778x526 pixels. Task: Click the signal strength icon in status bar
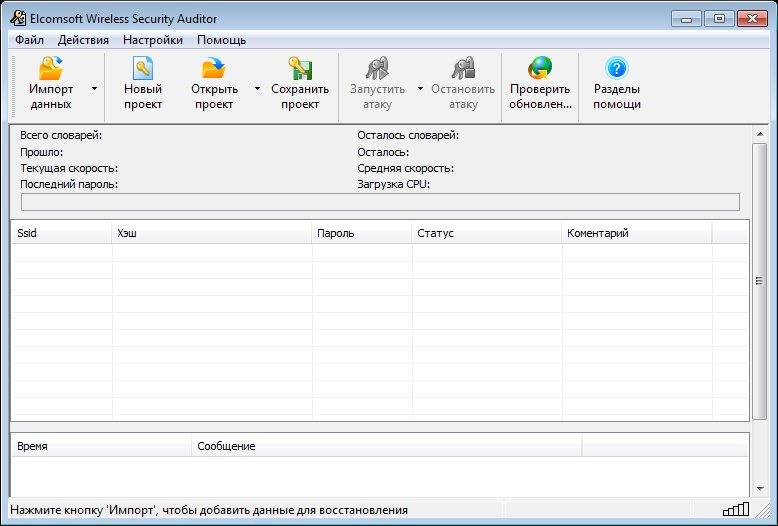tap(736, 509)
